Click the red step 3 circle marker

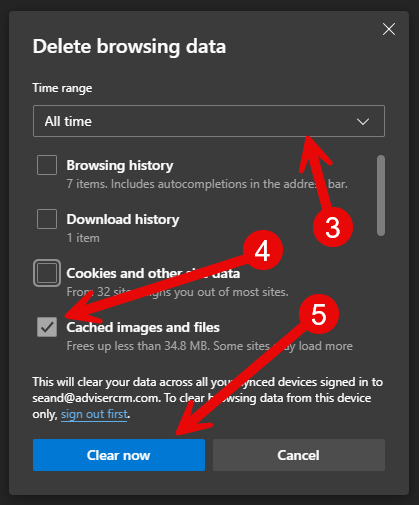click(333, 227)
